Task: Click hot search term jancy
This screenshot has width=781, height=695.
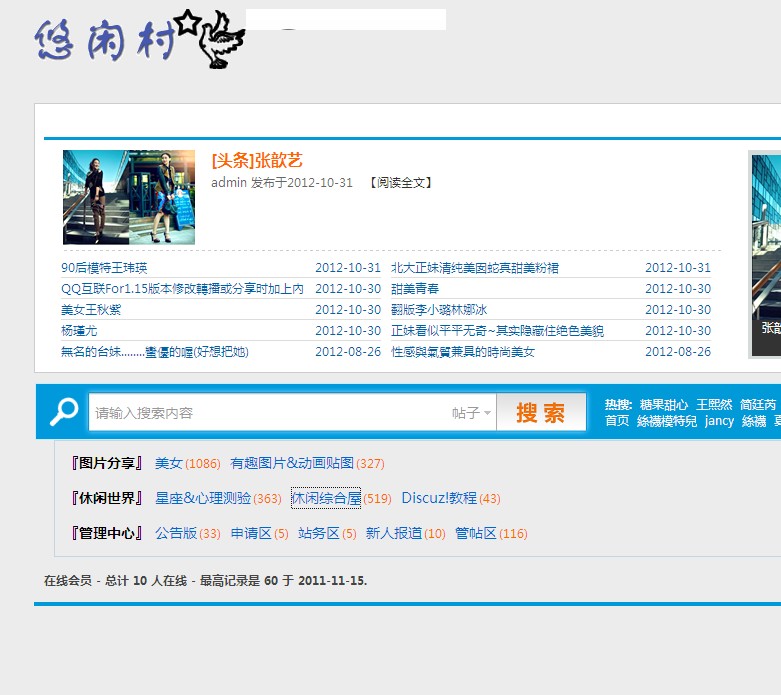Action: [719, 420]
